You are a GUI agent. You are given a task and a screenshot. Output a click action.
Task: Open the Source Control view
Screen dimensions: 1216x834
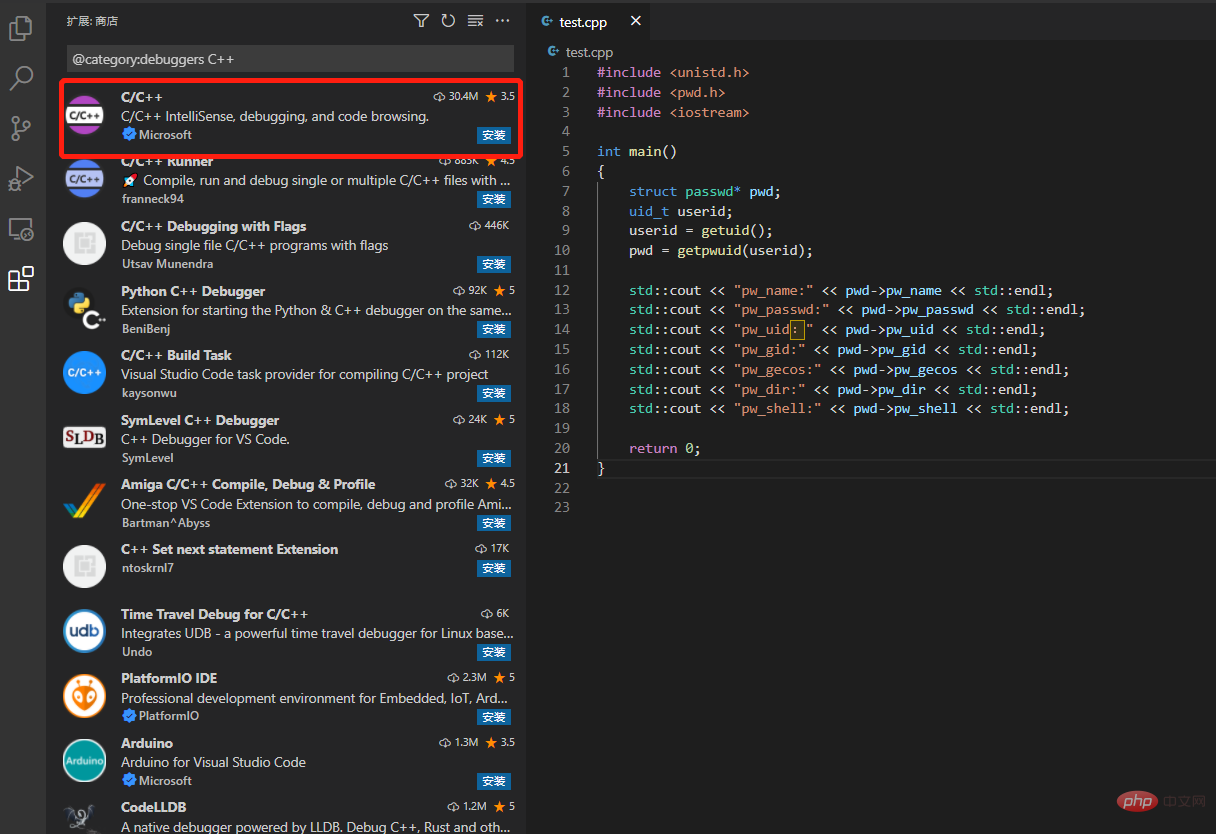coord(21,128)
